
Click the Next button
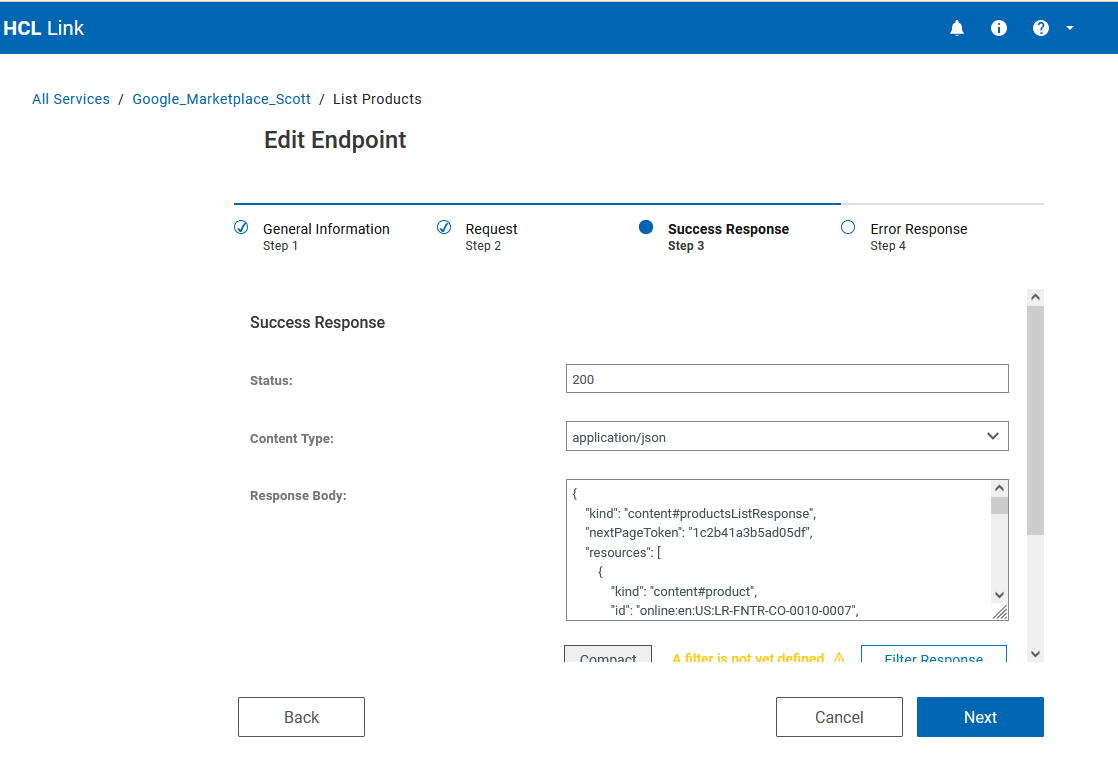980,717
